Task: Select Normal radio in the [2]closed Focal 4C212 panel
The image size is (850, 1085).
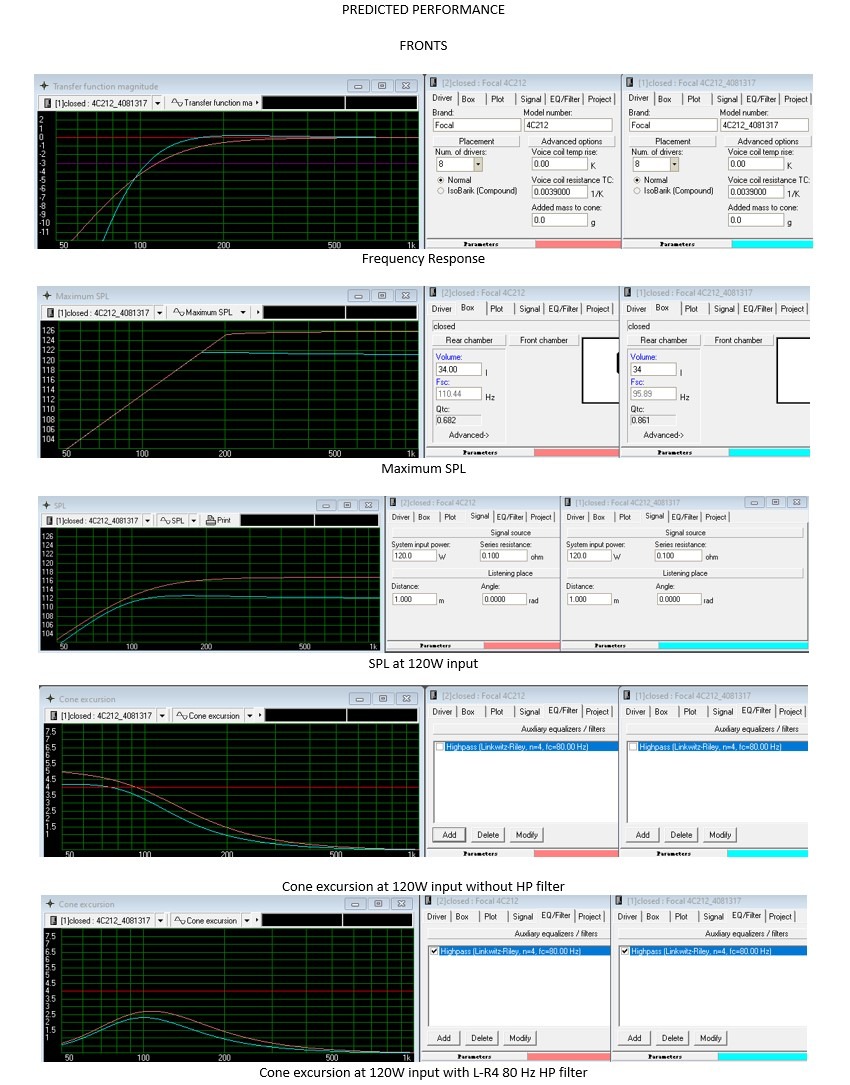Action: (440, 180)
